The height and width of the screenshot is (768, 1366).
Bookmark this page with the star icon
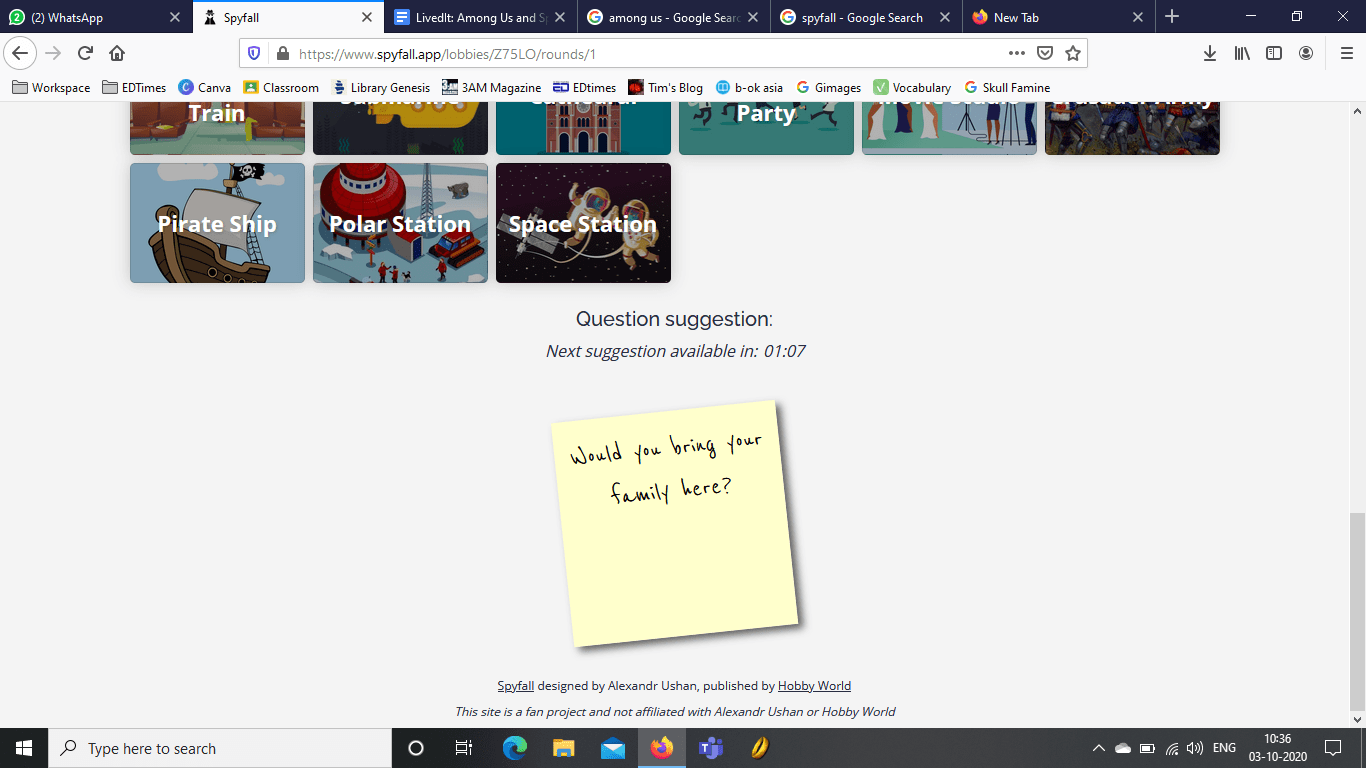coord(1073,53)
